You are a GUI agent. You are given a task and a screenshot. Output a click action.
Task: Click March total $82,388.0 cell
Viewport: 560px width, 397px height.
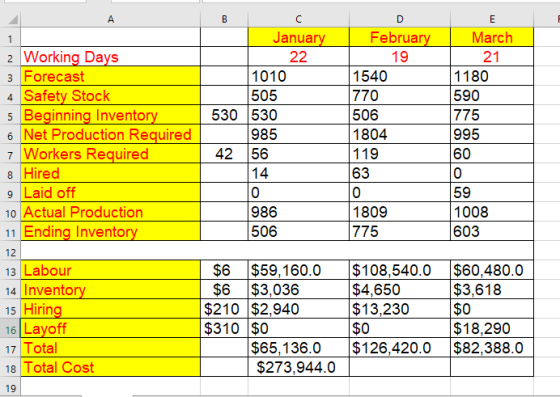(492, 348)
